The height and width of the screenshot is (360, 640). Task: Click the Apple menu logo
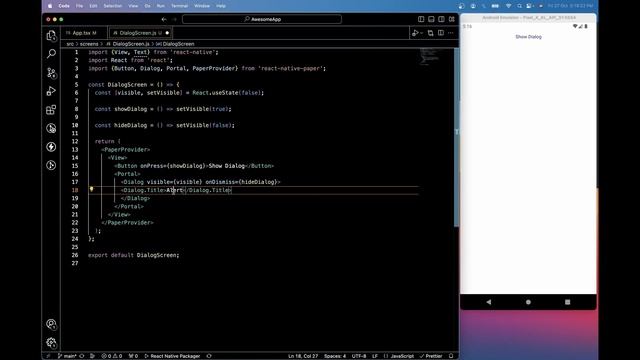tap(50, 6)
